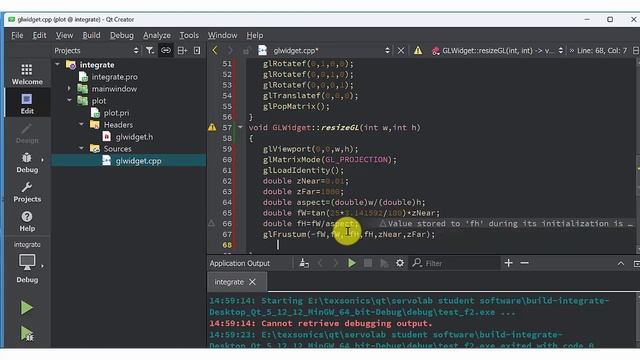
Task: Open the Build menu
Action: [x=91, y=35]
